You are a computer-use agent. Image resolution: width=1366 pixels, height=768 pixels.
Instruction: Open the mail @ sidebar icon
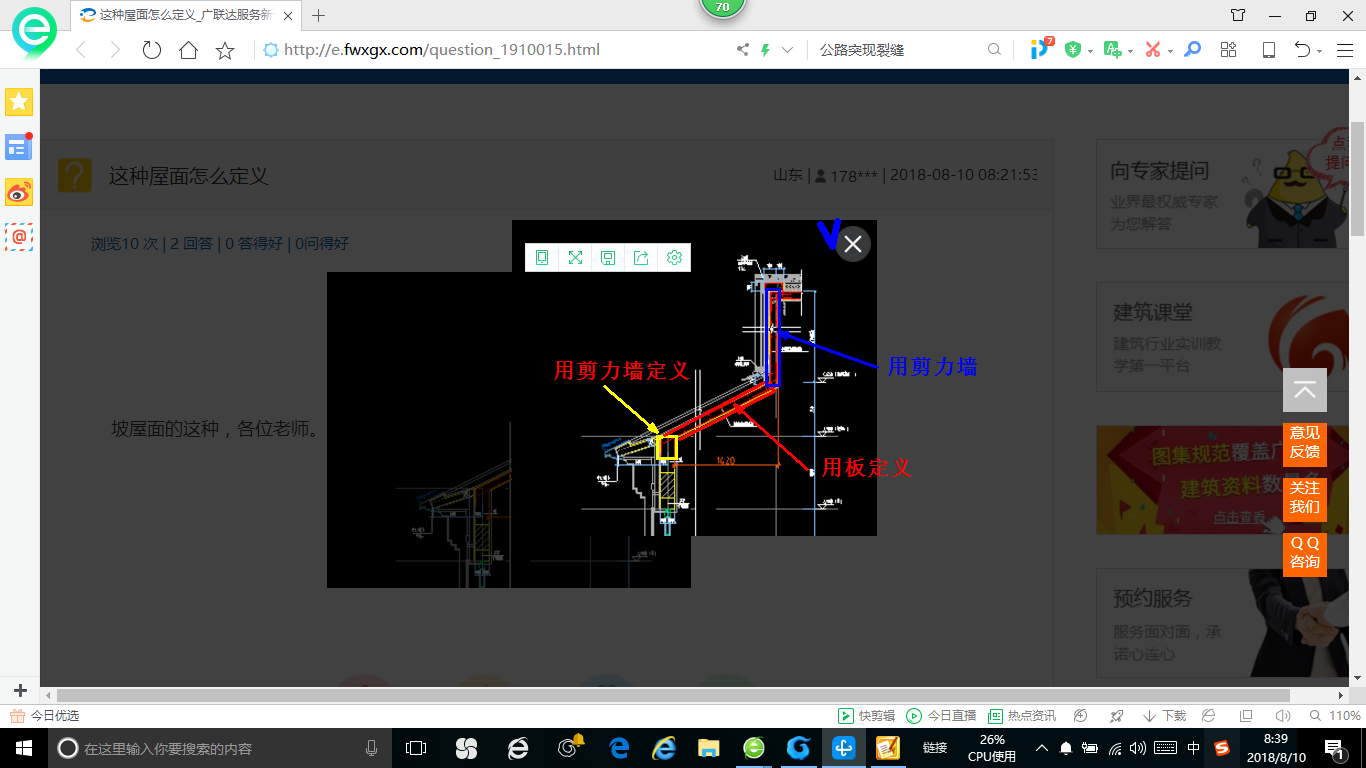click(19, 237)
